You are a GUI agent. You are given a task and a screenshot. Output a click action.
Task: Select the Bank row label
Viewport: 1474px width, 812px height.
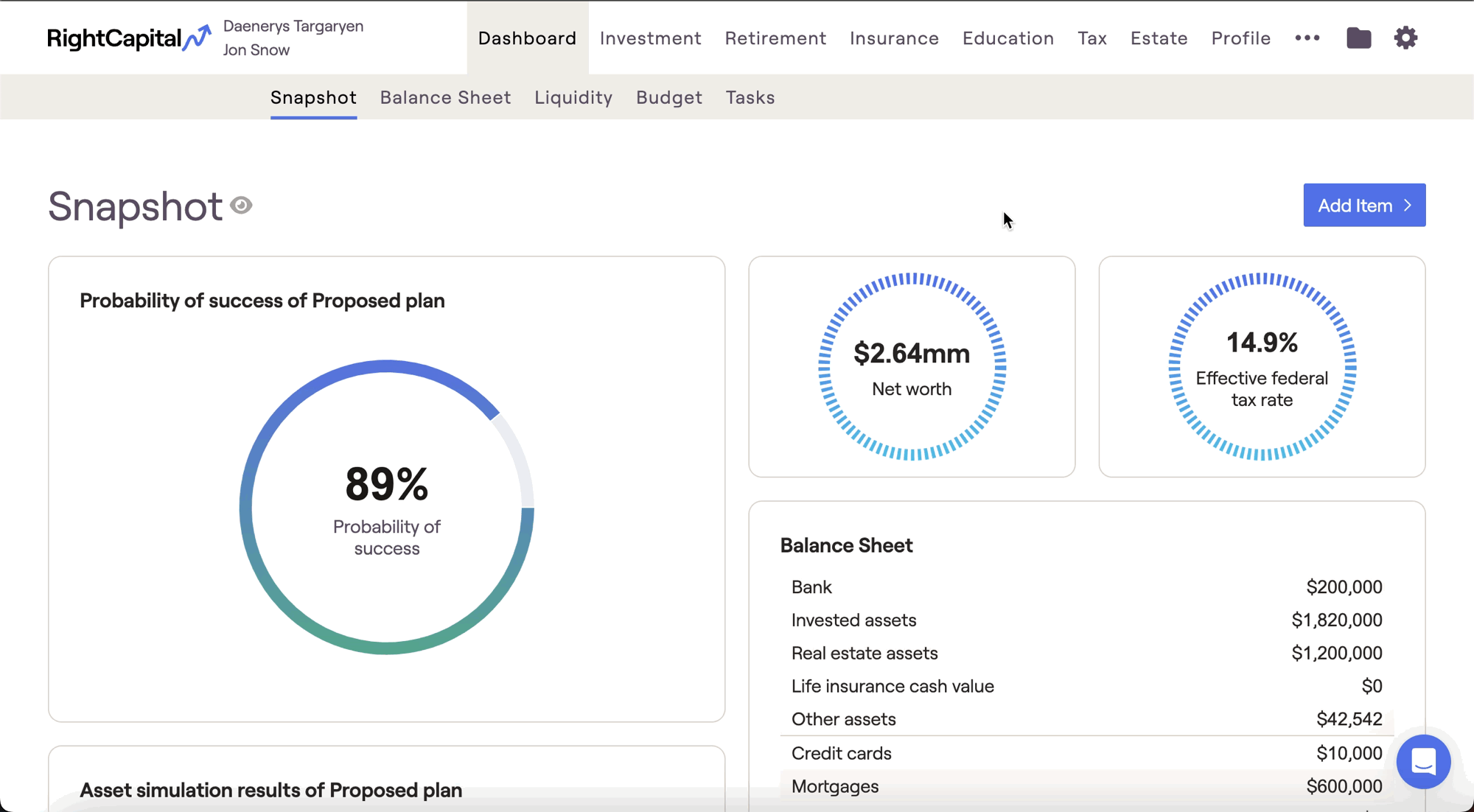coord(811,587)
